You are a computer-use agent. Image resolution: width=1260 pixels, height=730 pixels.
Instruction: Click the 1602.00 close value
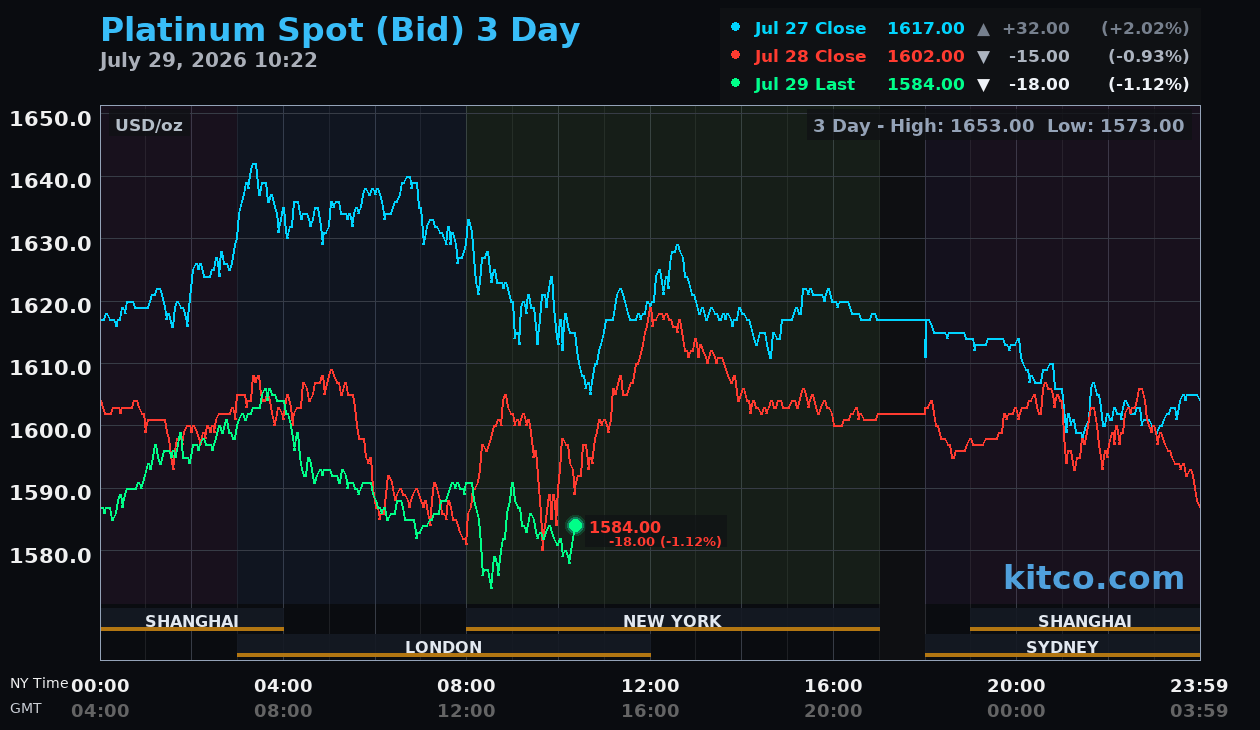(x=926, y=57)
